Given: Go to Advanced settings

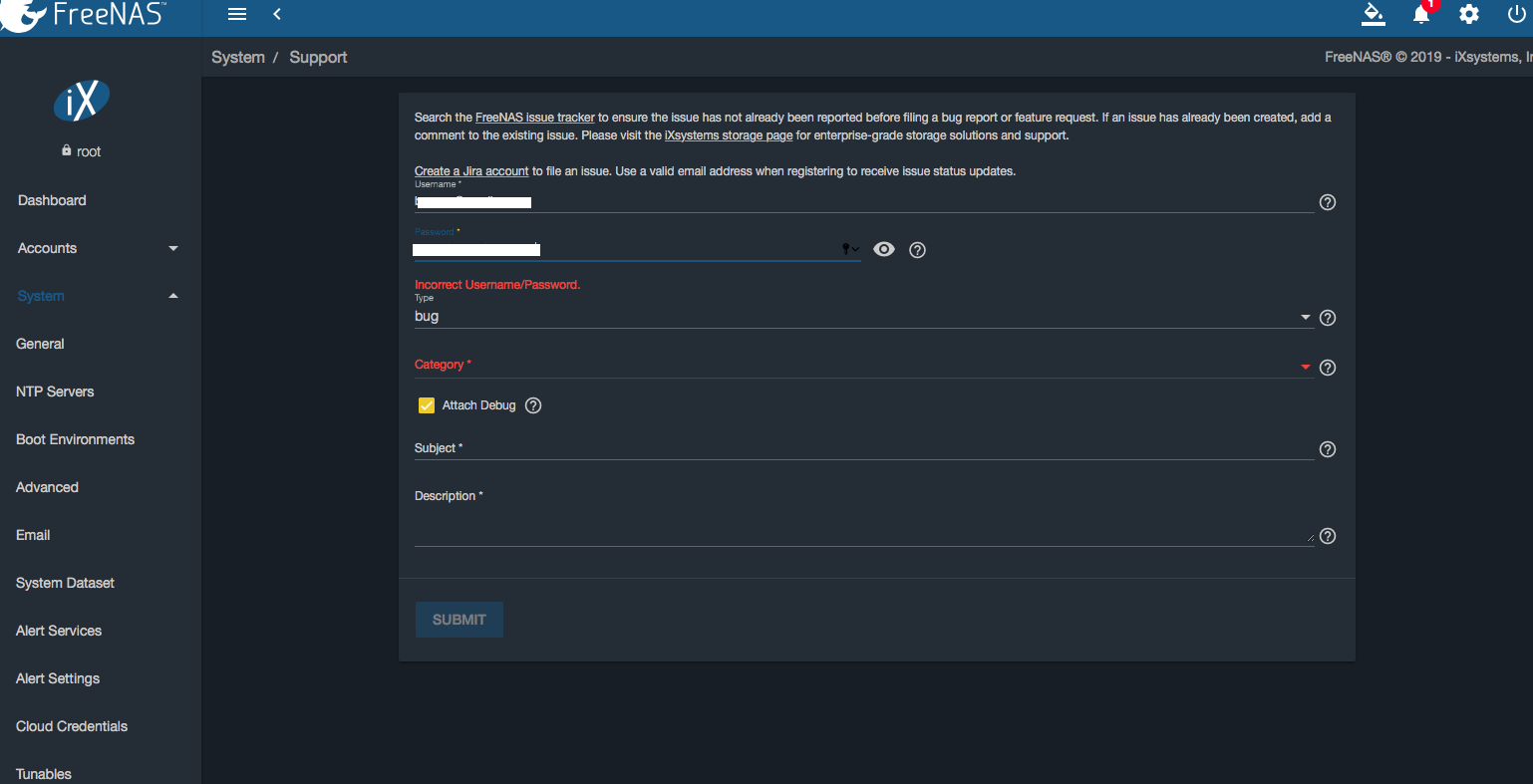Looking at the screenshot, I should coord(47,487).
